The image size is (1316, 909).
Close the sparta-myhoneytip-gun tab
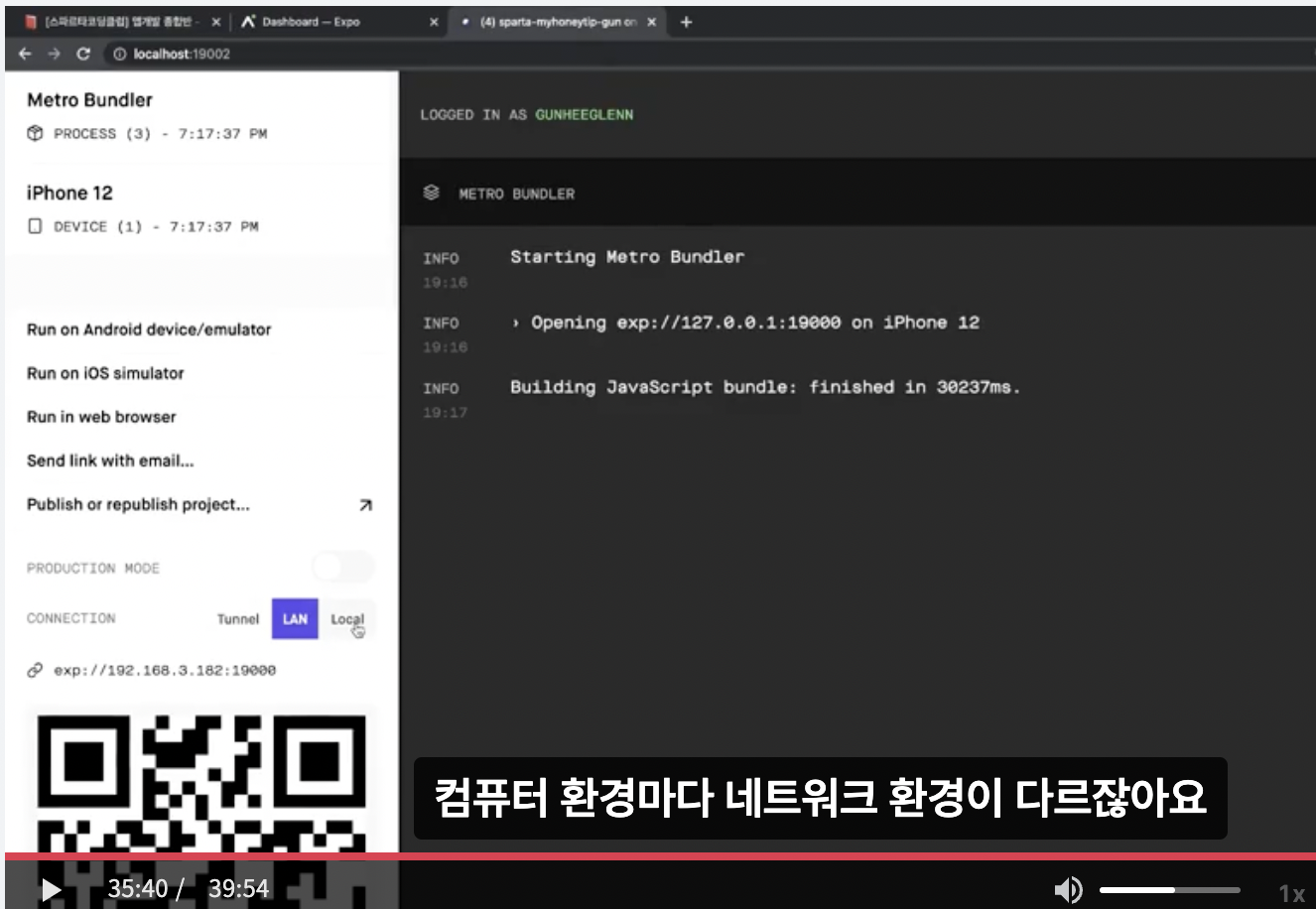652,22
